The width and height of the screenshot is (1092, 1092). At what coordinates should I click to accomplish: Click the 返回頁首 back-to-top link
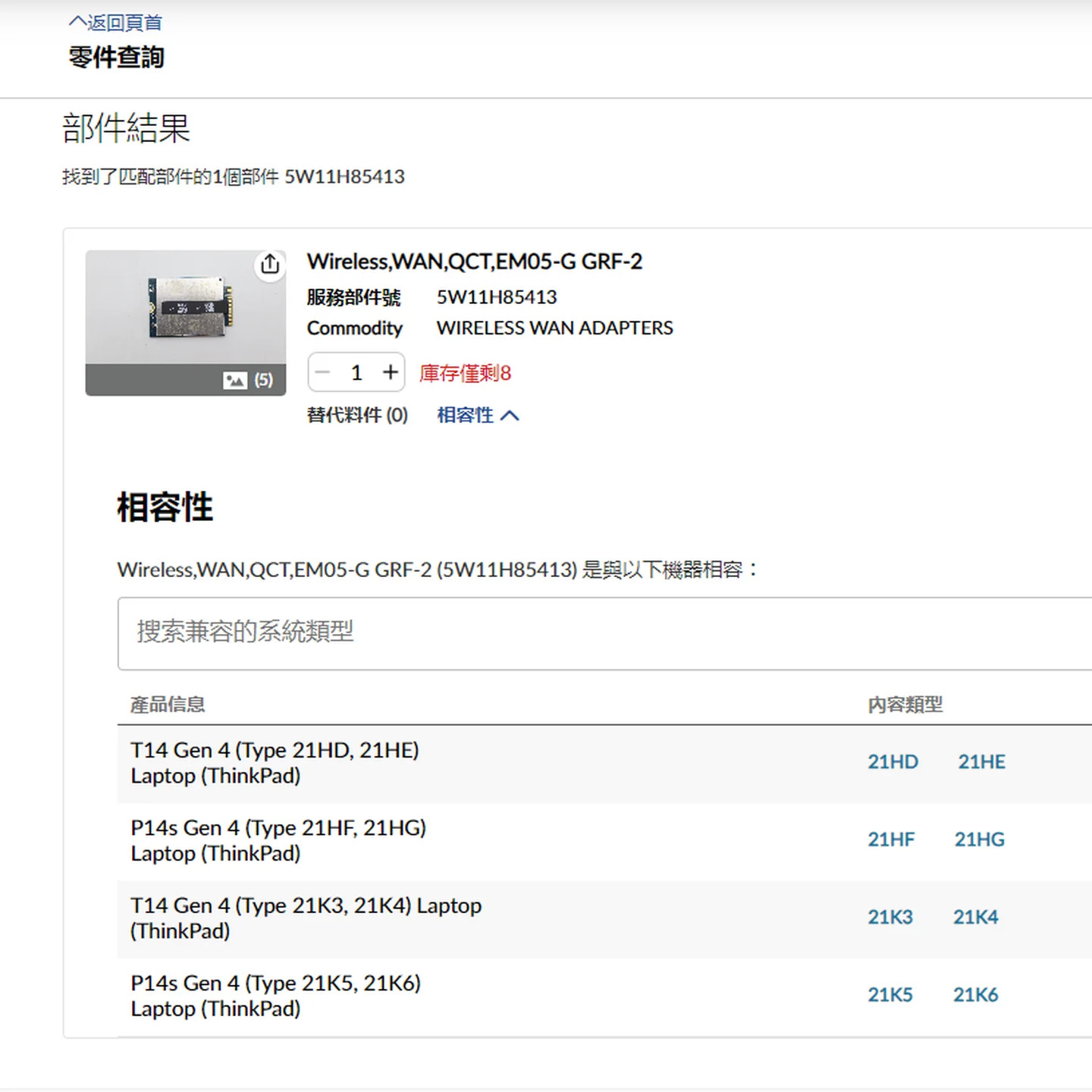116,23
